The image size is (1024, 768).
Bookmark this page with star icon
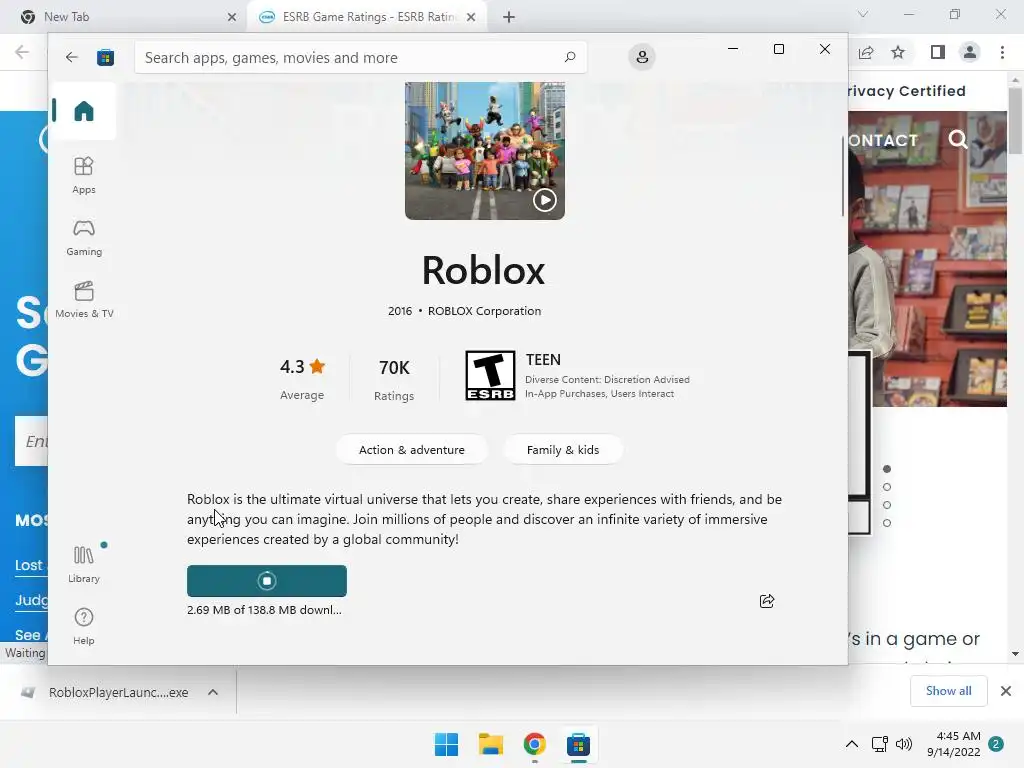pos(898,52)
